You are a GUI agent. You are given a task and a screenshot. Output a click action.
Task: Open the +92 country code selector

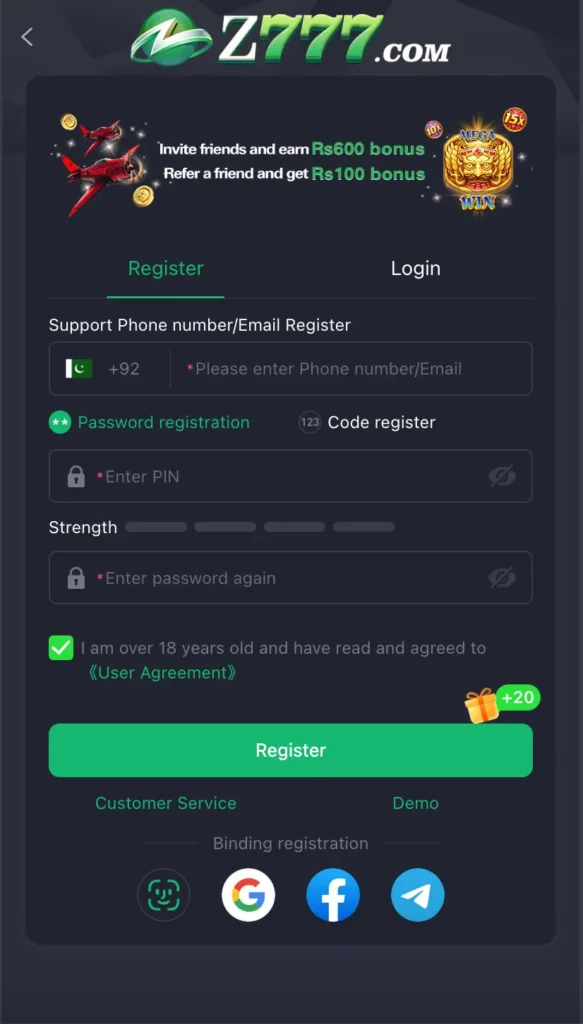tap(104, 369)
